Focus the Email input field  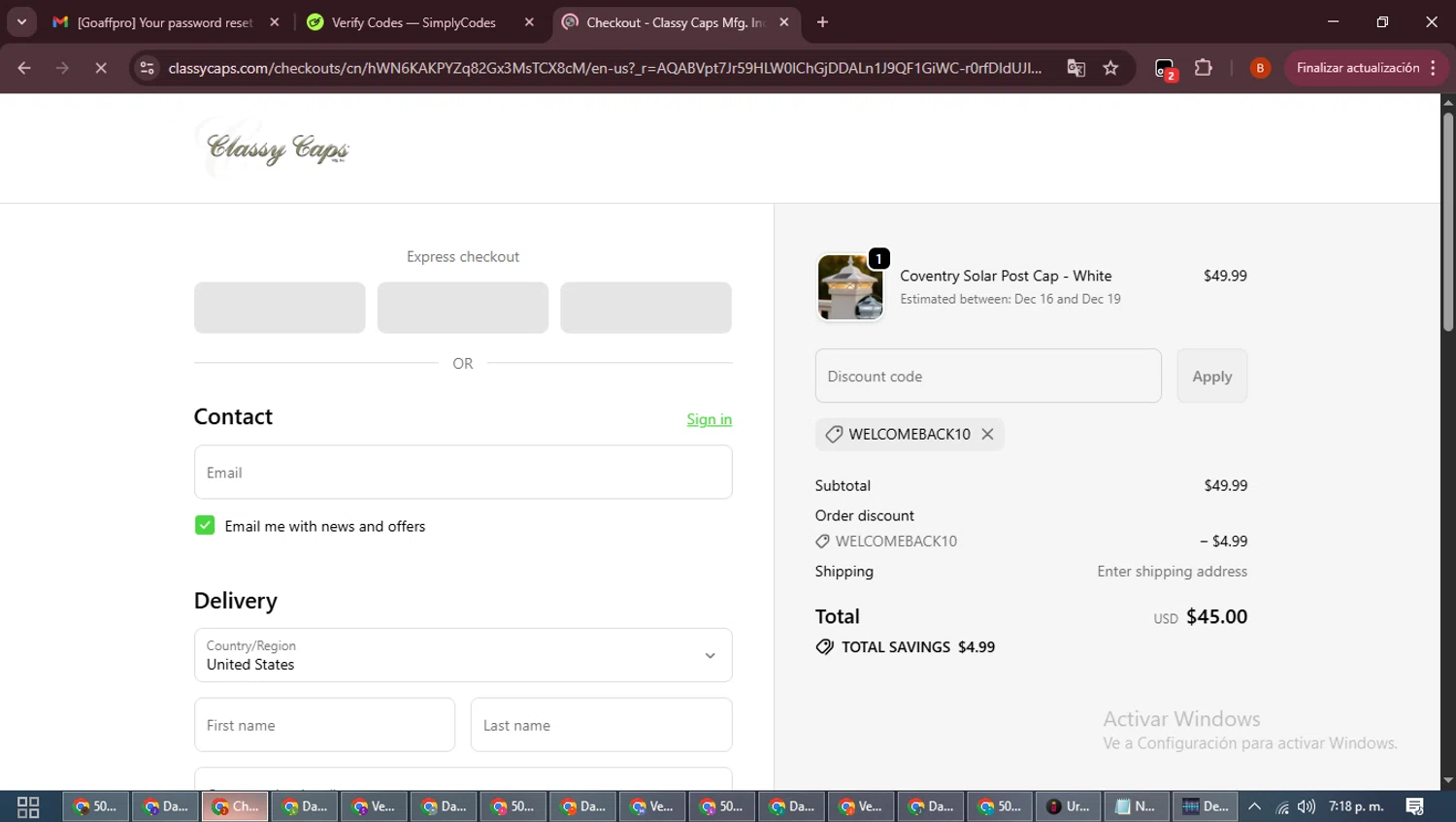(x=463, y=473)
